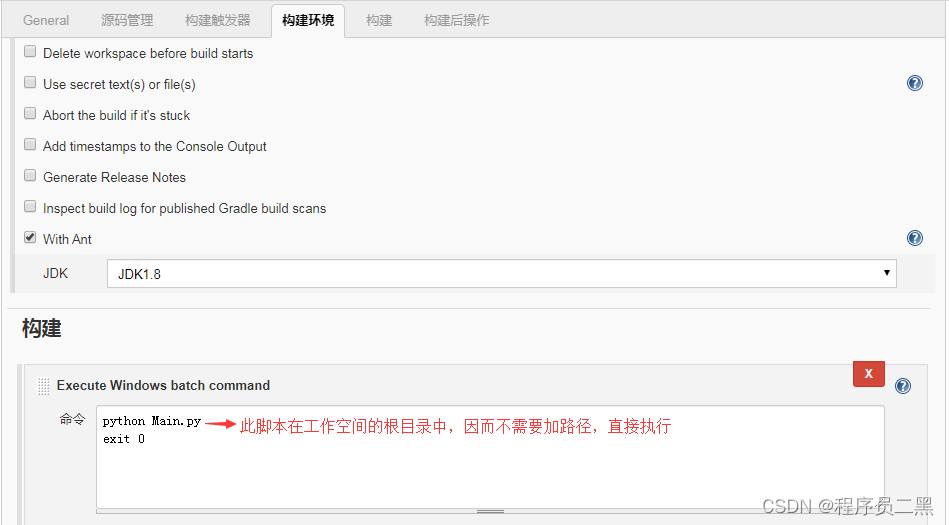The height and width of the screenshot is (525, 949).
Task: Check Use secret text(s) or file(s)
Action: (30, 82)
